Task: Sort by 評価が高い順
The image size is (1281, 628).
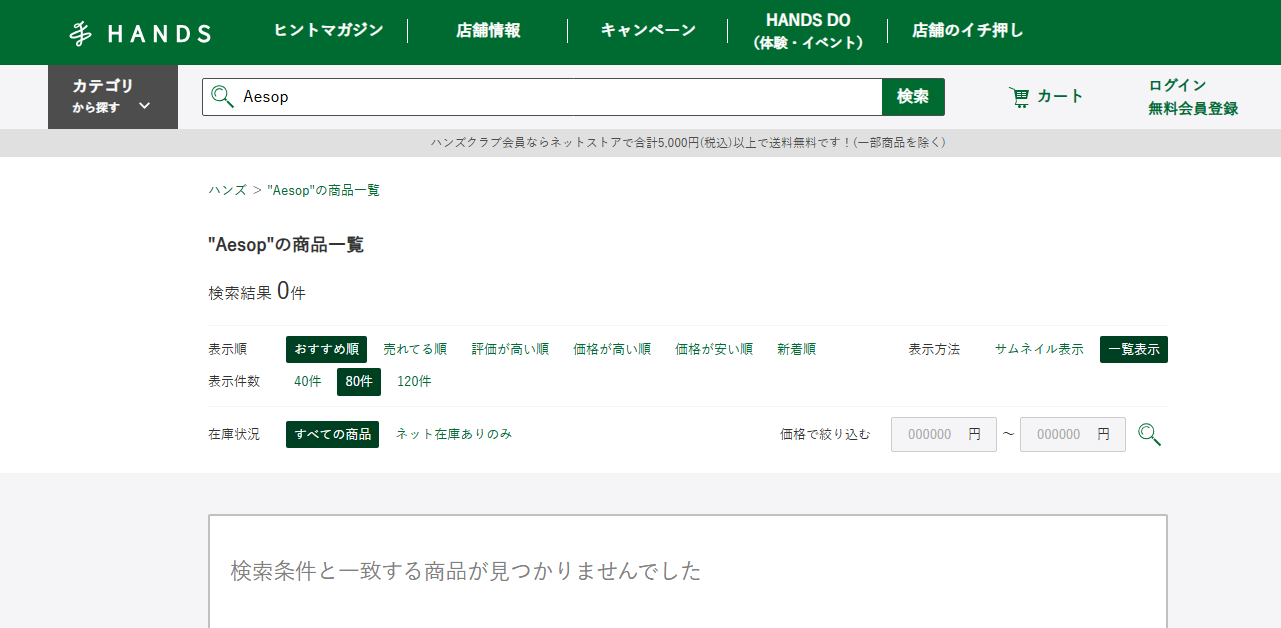Action: (510, 349)
